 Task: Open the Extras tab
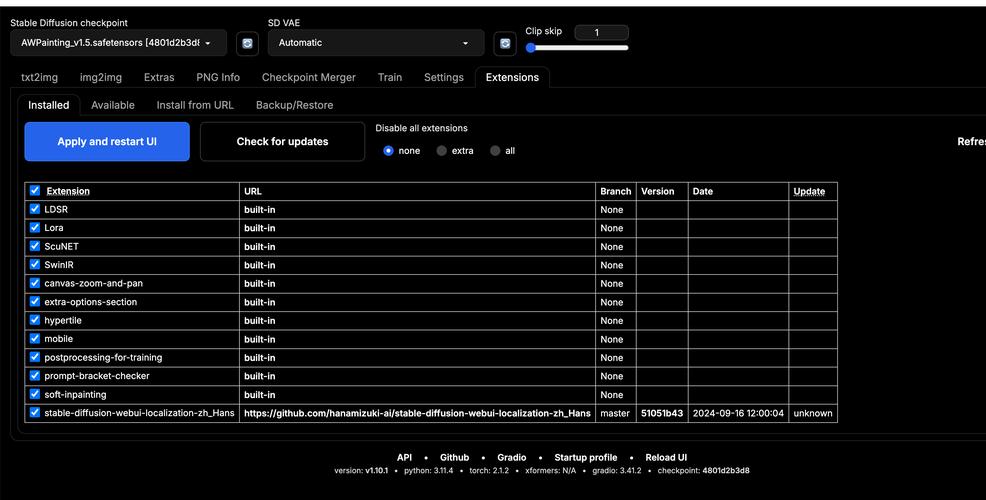[159, 77]
